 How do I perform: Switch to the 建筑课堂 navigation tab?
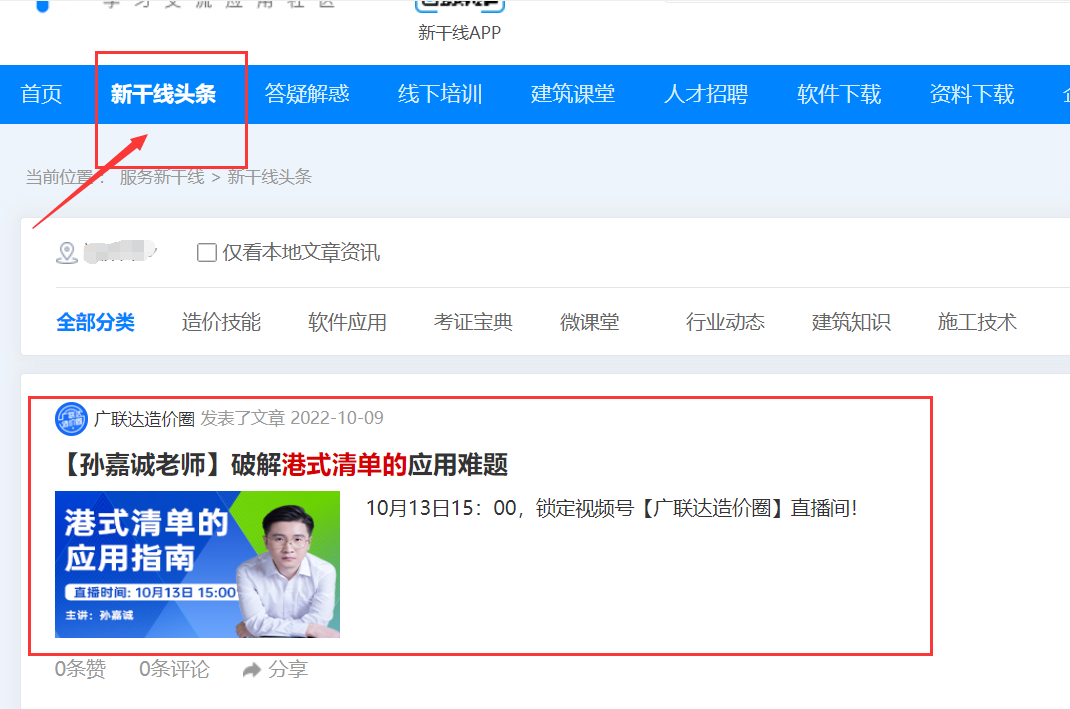[x=573, y=93]
